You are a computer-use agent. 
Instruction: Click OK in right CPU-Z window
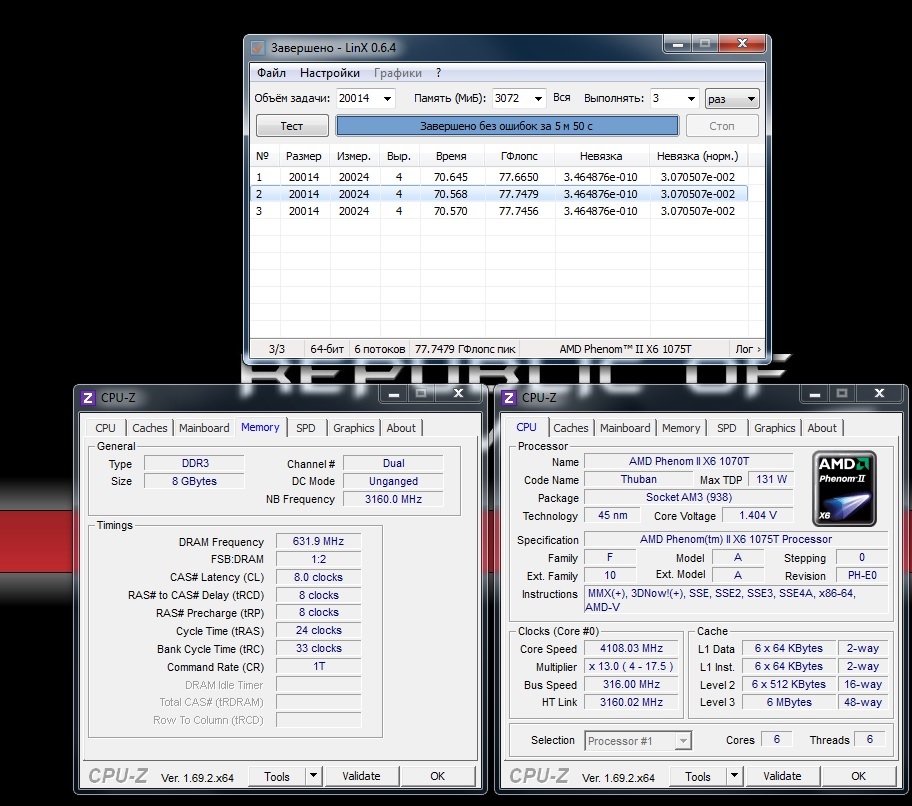(x=858, y=776)
